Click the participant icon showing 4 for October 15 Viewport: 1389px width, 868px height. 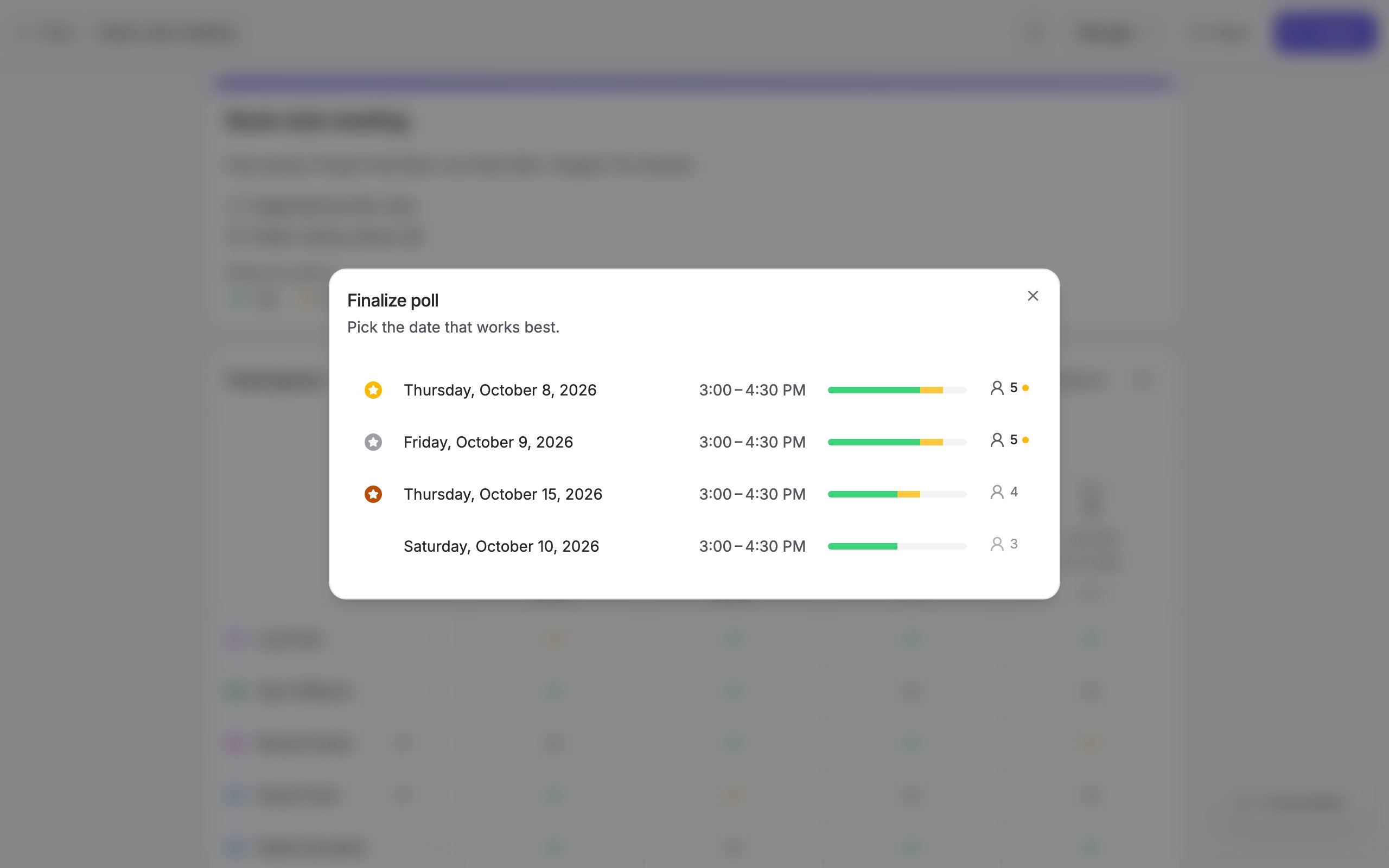[x=997, y=493]
